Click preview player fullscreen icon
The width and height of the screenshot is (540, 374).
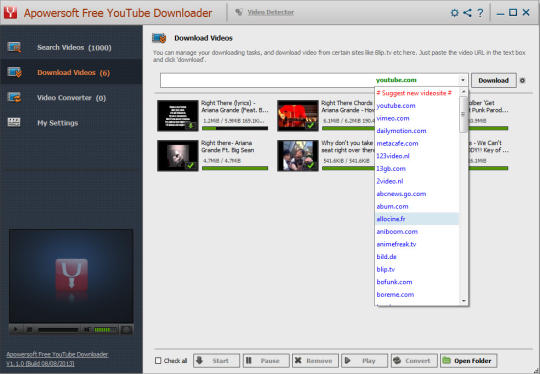(x=126, y=330)
